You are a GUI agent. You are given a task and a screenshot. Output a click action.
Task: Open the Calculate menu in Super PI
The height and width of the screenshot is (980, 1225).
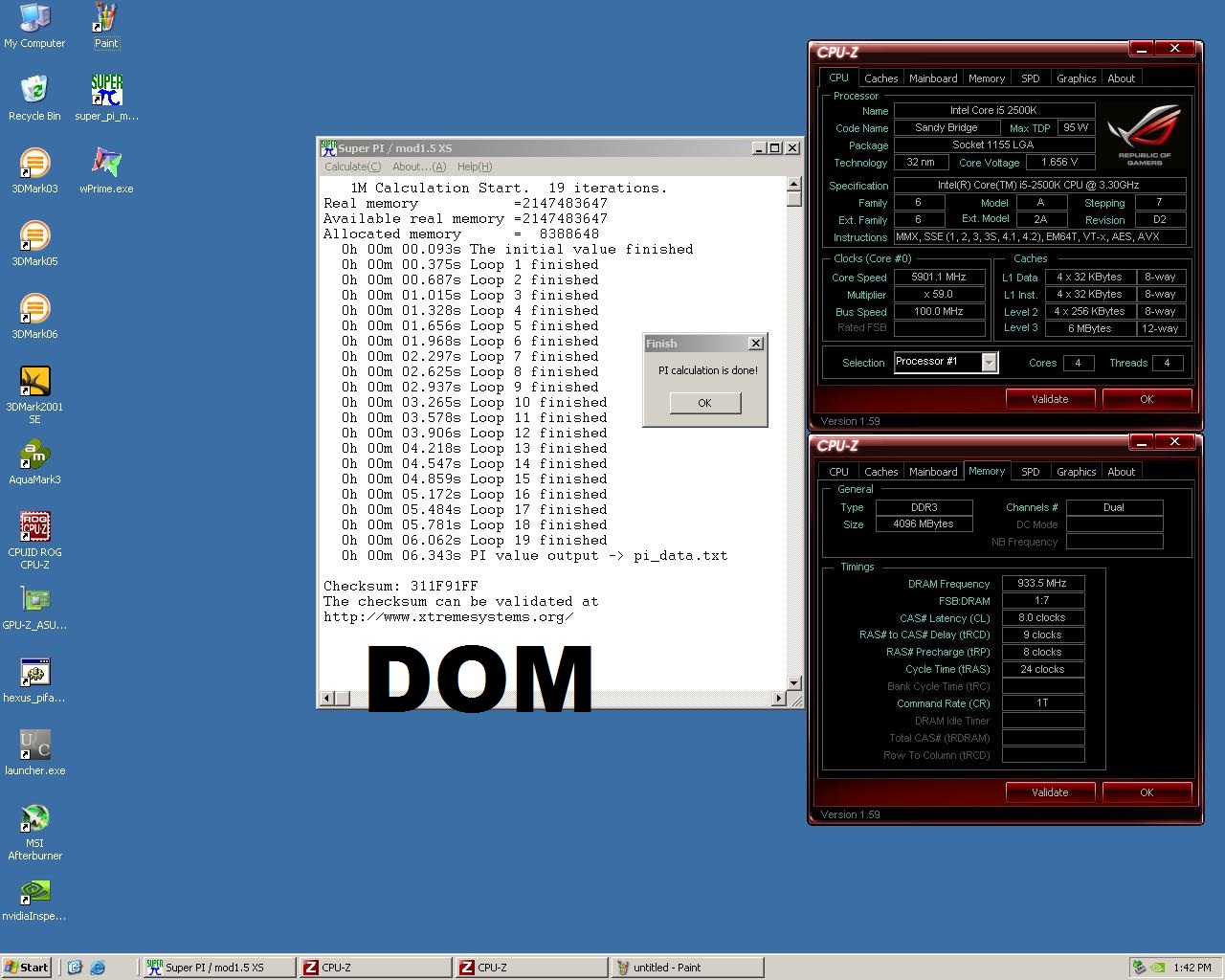click(352, 167)
